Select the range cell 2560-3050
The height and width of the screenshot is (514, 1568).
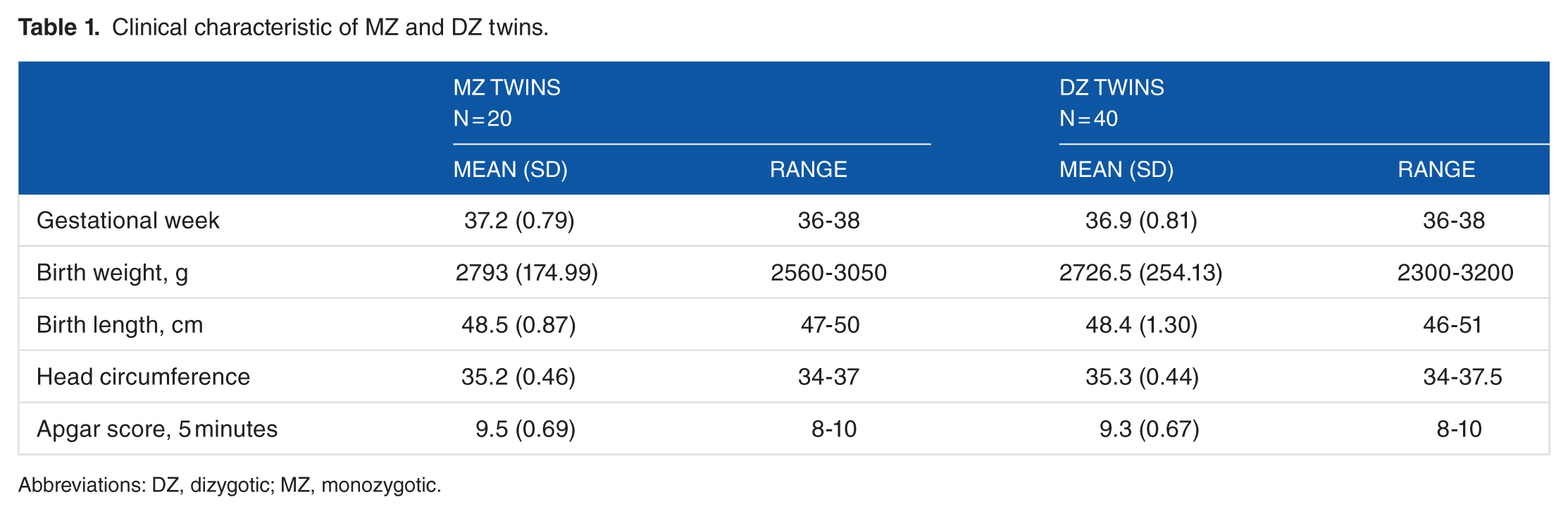(x=828, y=273)
